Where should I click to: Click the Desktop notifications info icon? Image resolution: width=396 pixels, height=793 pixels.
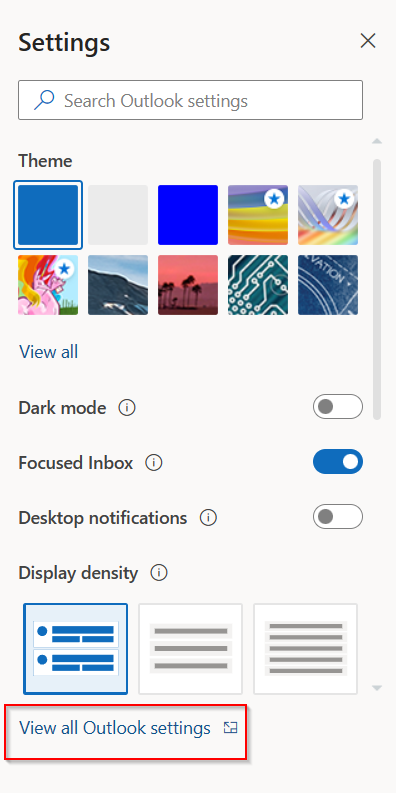pos(208,518)
